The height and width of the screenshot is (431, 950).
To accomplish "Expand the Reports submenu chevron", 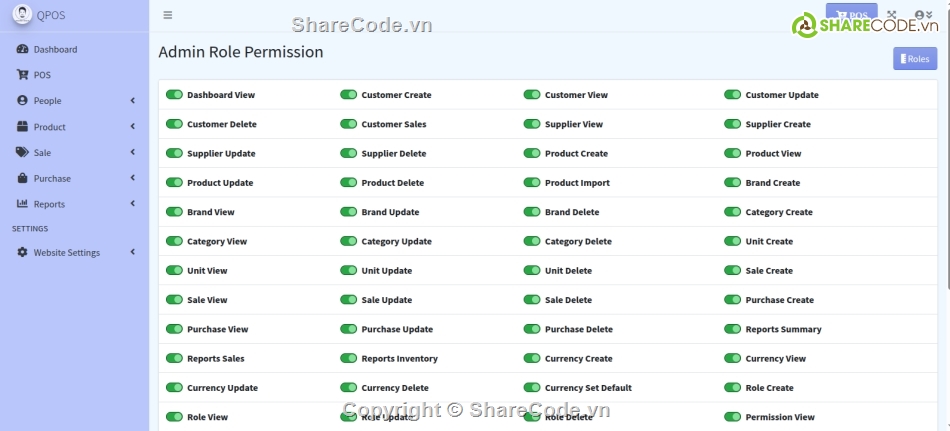I will pyautogui.click(x=133, y=204).
